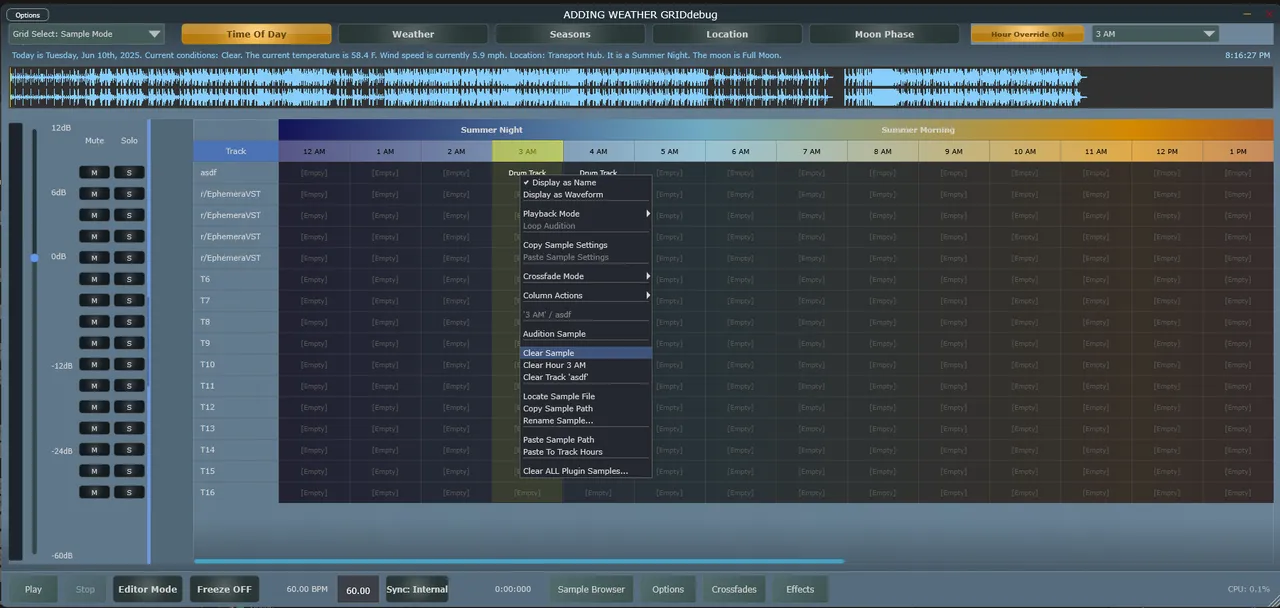Mute the asdf track
The height and width of the screenshot is (608, 1280).
point(94,172)
